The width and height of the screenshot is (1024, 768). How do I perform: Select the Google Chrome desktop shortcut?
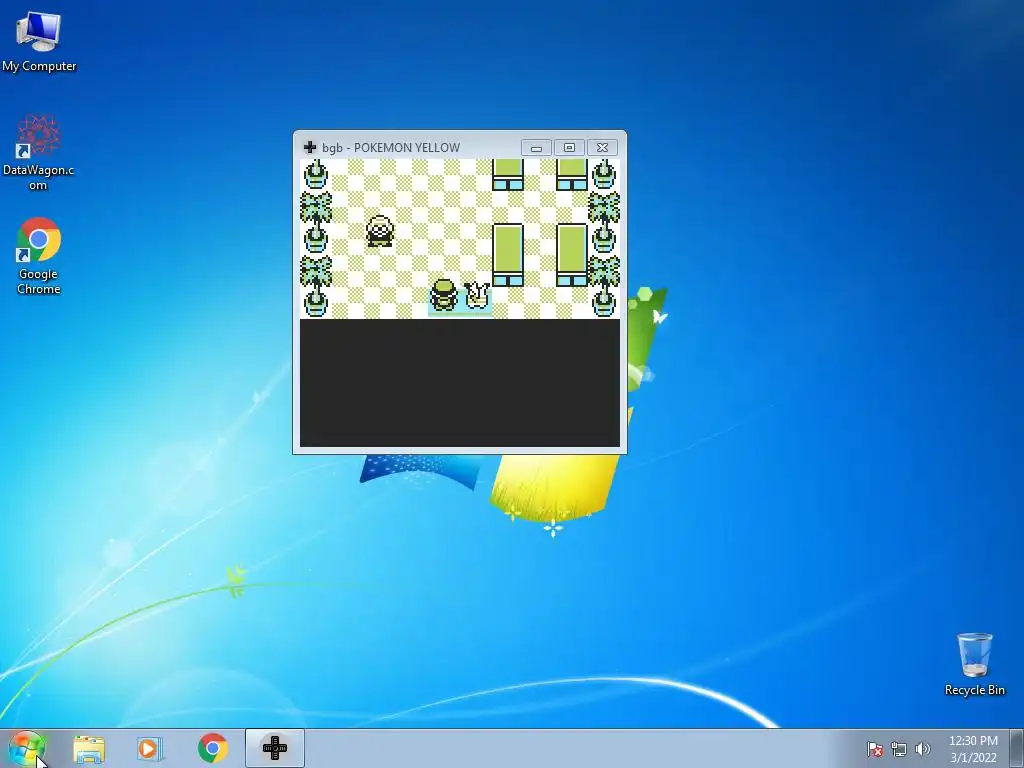tap(39, 256)
